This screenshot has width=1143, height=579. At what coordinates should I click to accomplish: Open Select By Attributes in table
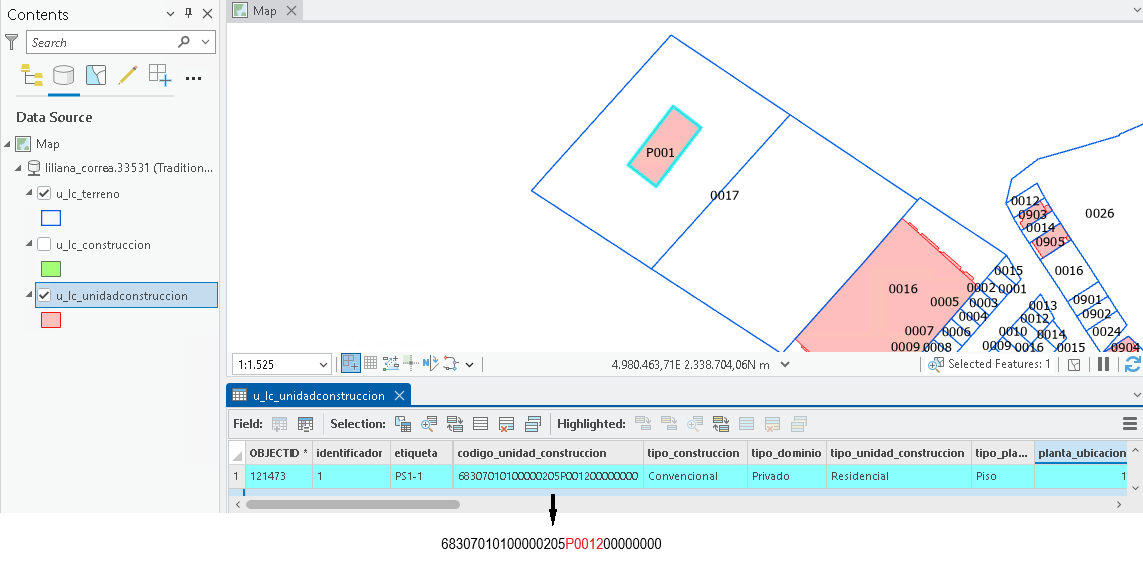402,424
